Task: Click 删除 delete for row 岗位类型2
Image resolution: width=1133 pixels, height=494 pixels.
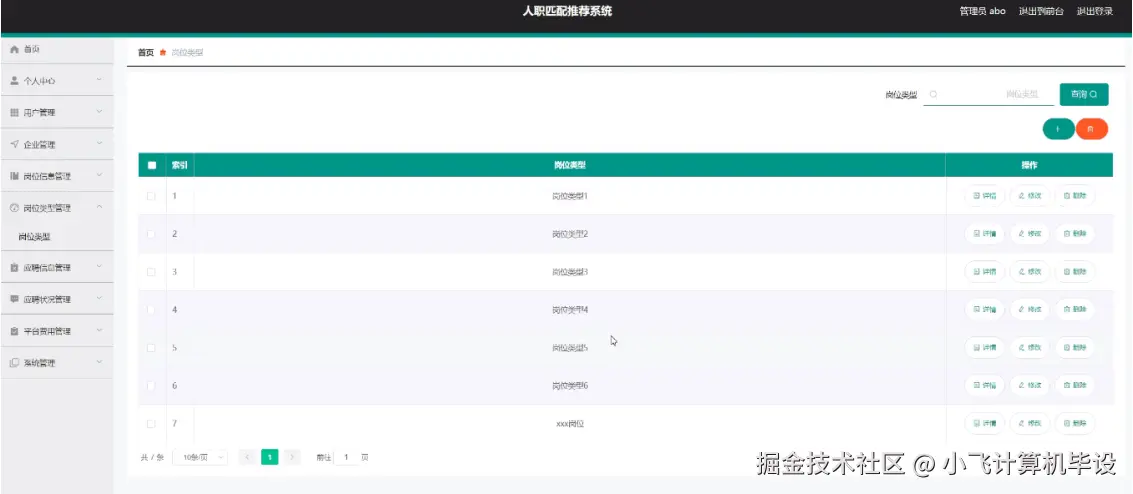Action: pos(1074,234)
